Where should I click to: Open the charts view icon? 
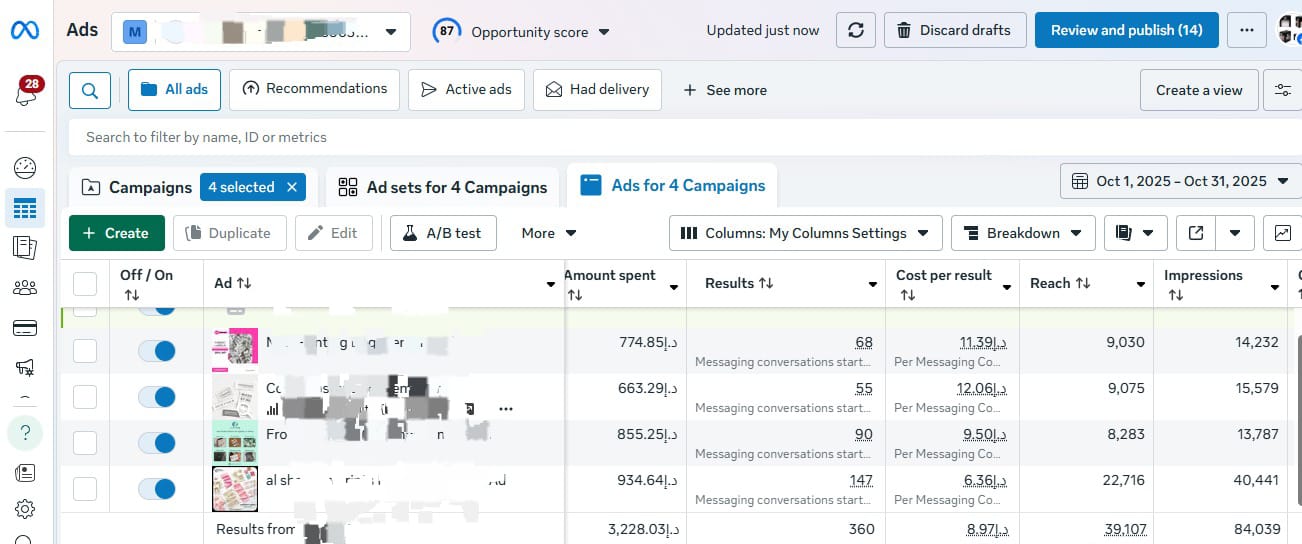click(1282, 233)
